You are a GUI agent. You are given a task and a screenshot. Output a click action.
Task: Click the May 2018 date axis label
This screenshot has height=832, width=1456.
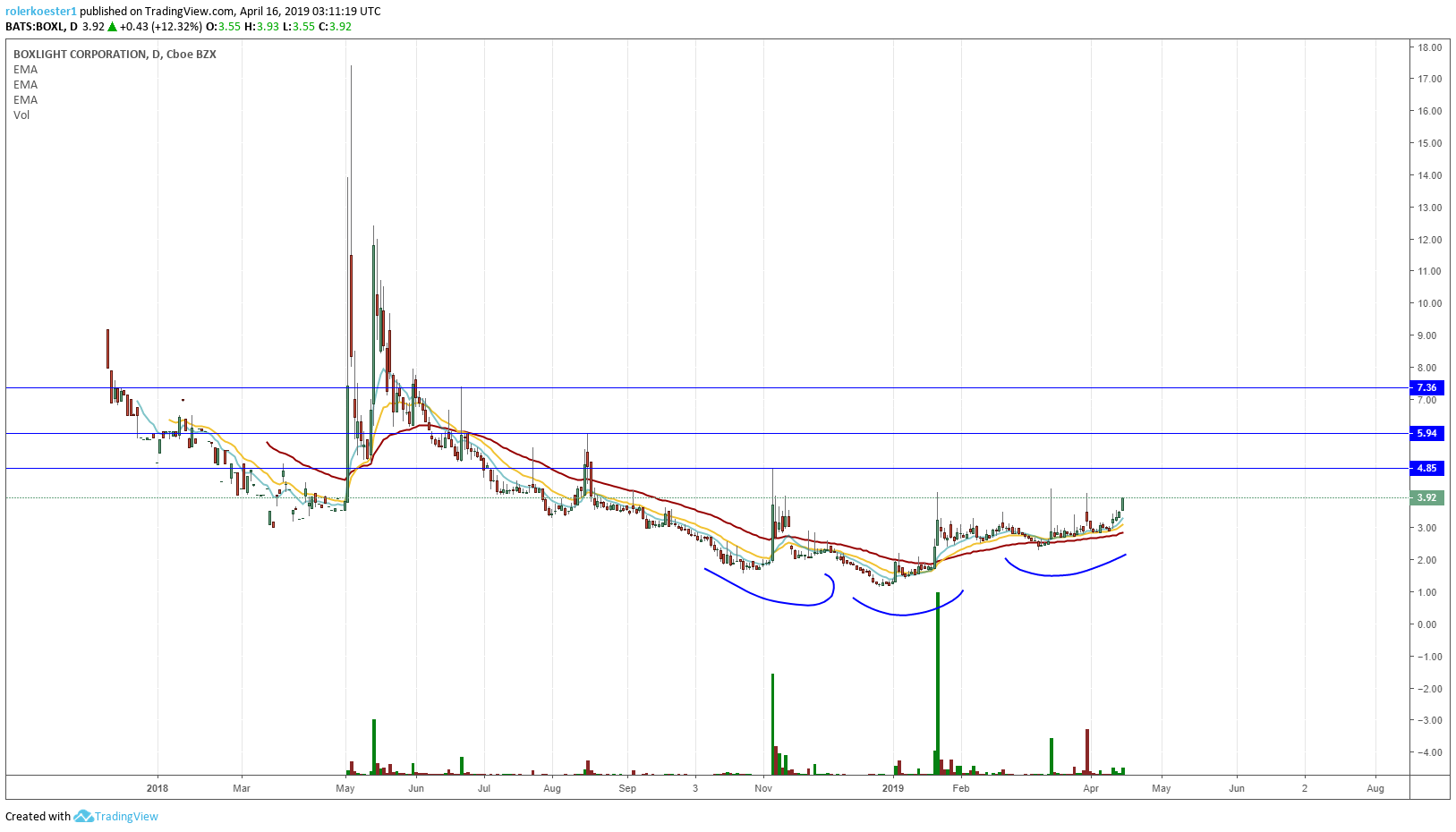click(x=345, y=788)
